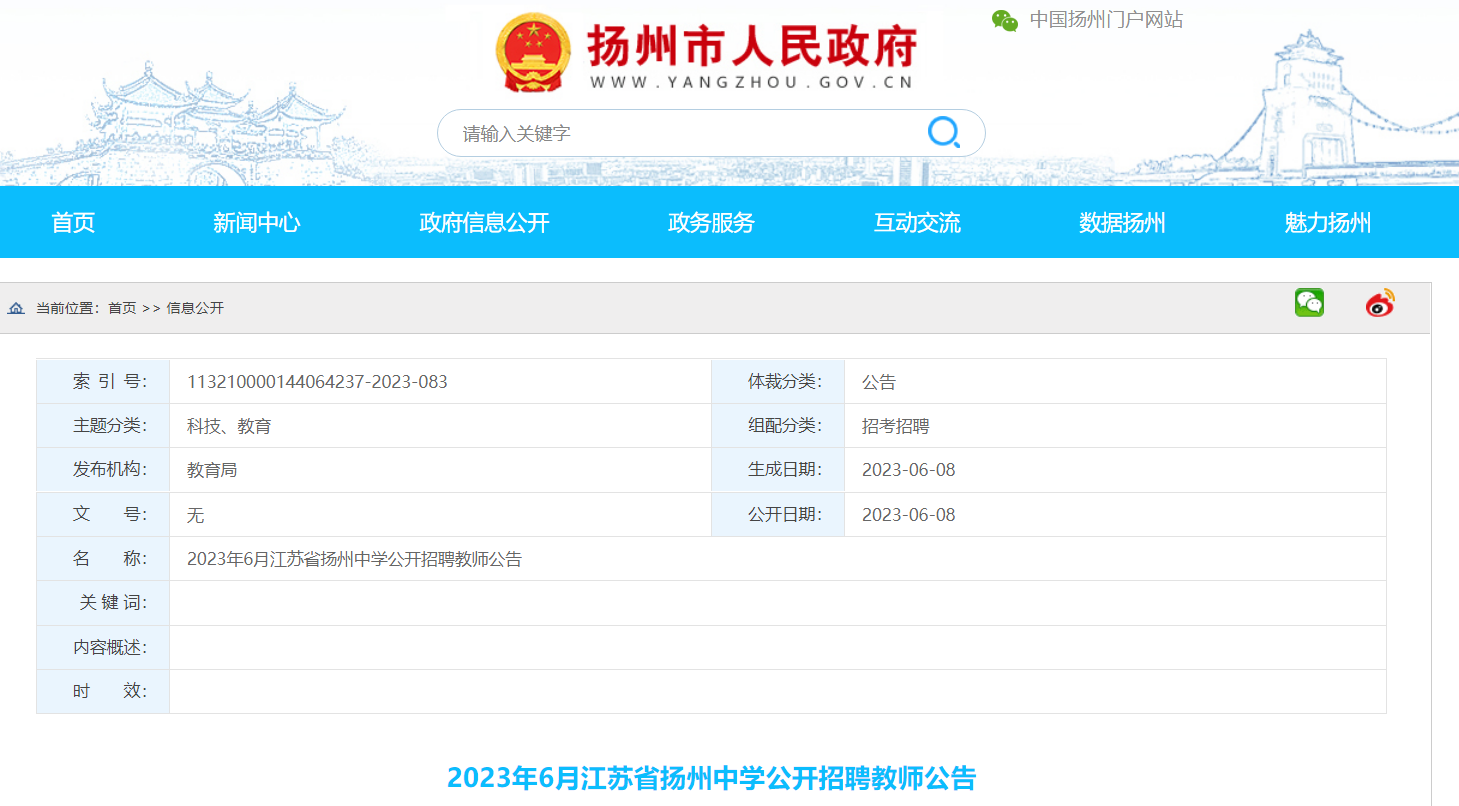
Task: Open the 新闻中心 navigation item
Action: click(256, 223)
